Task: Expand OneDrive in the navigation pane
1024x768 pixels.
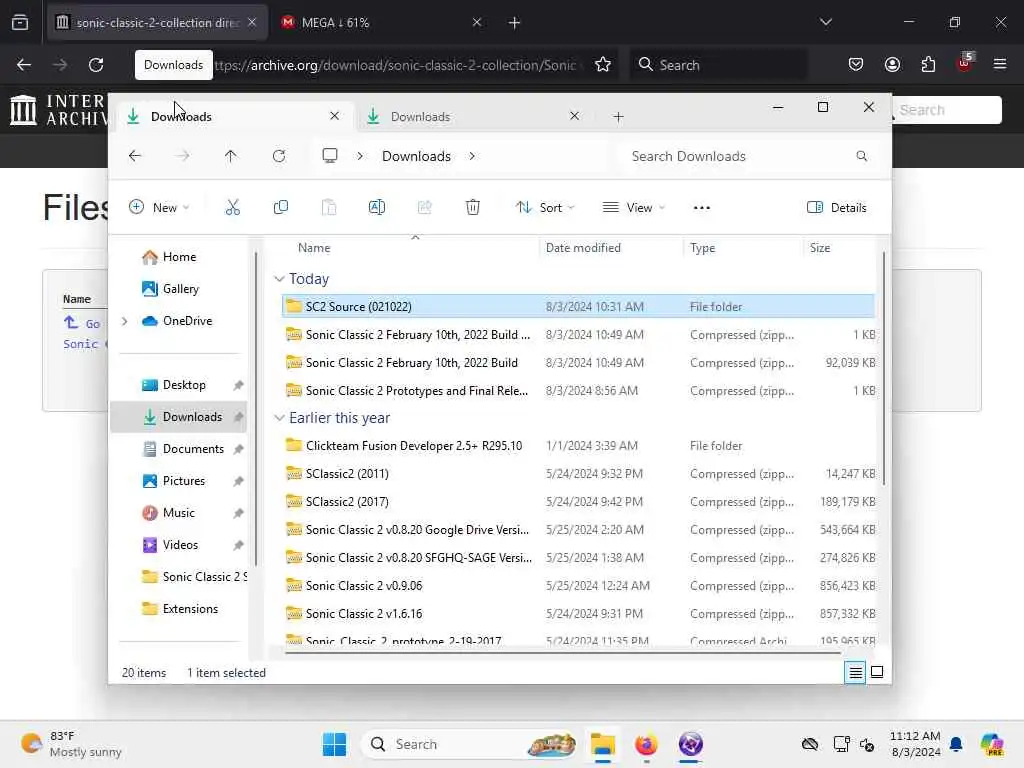Action: pos(125,321)
